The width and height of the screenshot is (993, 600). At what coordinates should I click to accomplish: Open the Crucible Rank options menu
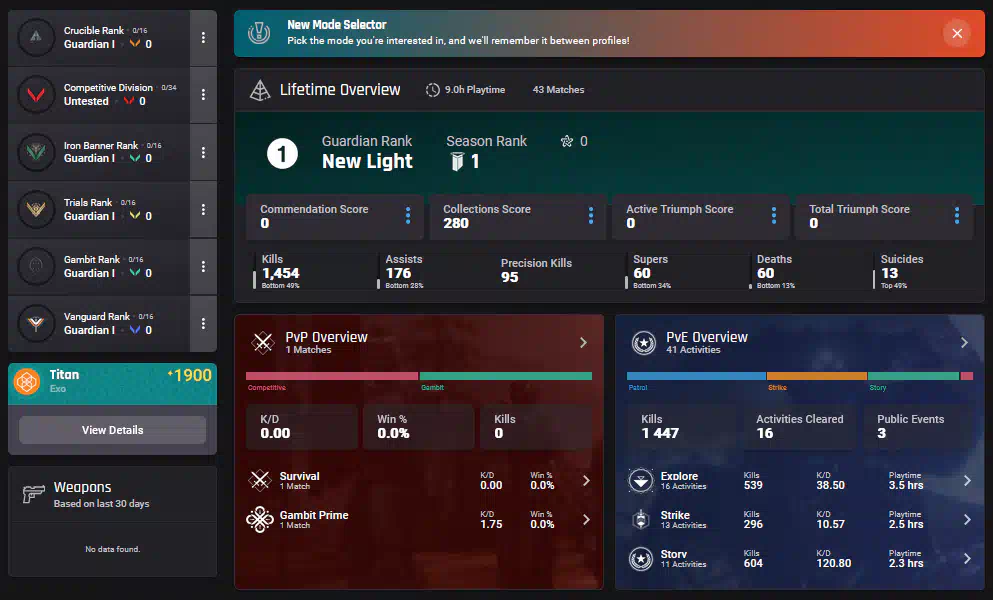203,37
